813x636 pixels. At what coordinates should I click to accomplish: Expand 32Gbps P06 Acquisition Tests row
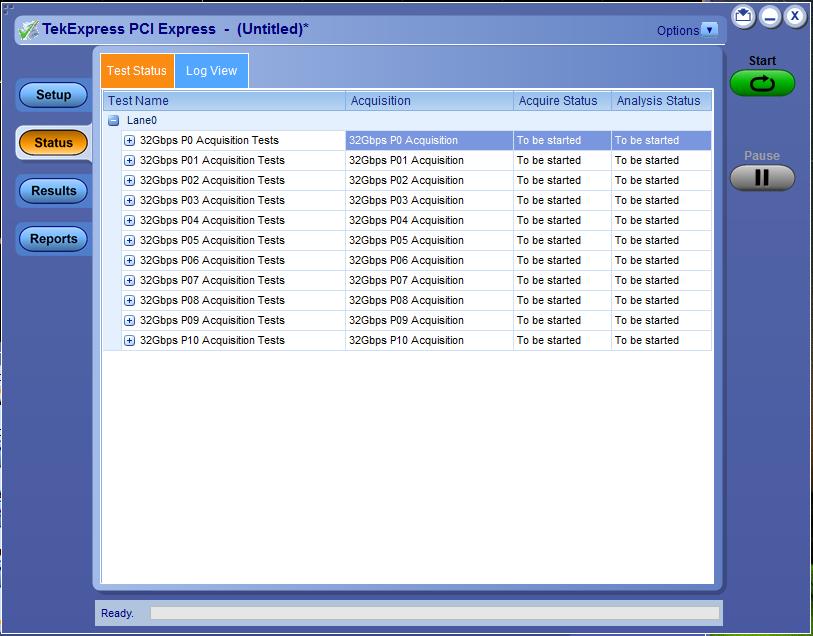coord(130,260)
